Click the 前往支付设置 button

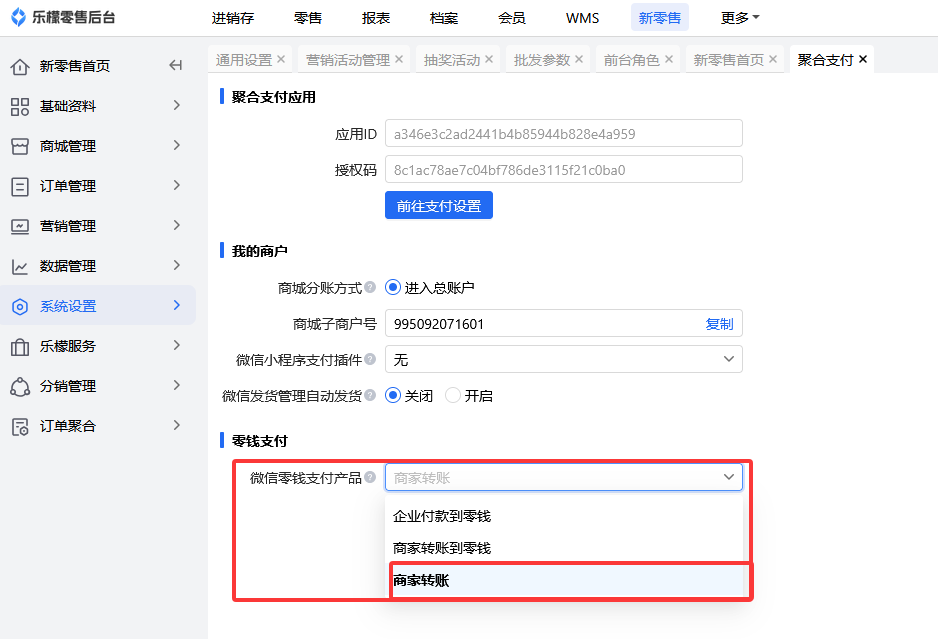pos(439,205)
